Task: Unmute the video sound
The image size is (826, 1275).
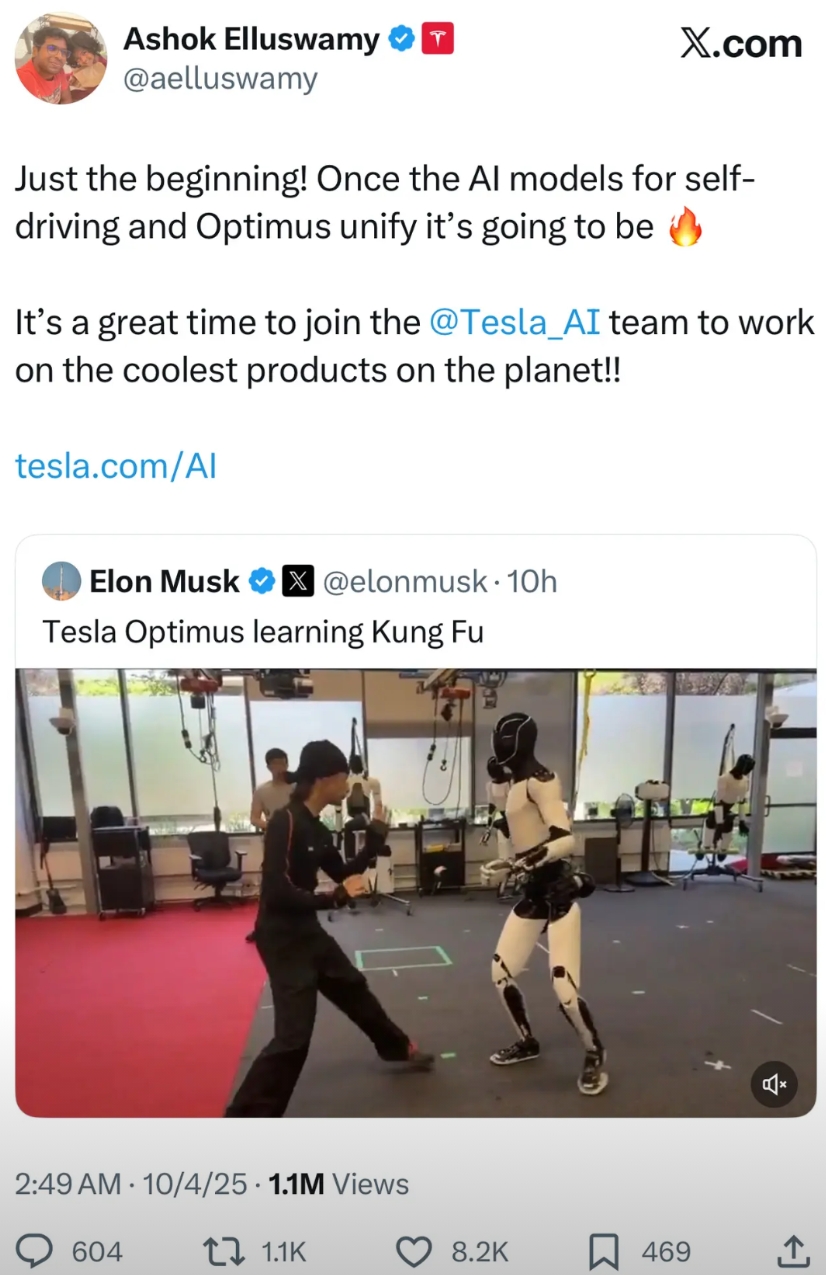Action: point(774,1084)
